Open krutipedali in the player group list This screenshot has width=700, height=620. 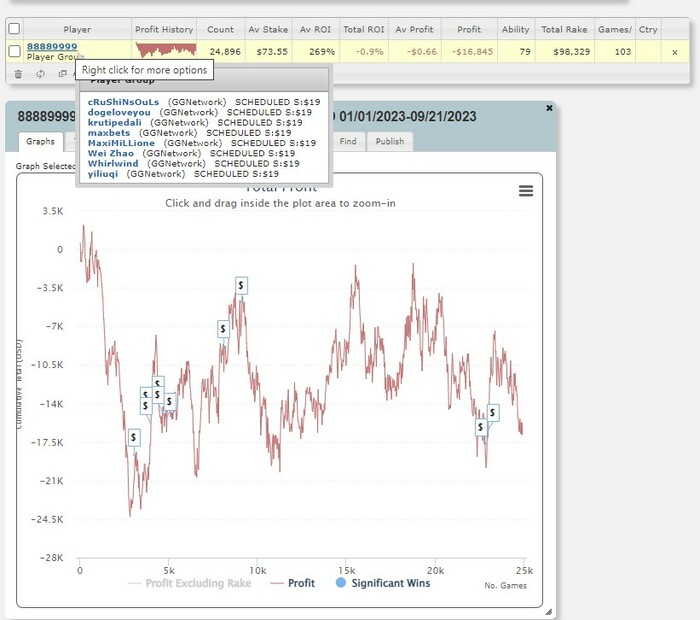point(115,123)
